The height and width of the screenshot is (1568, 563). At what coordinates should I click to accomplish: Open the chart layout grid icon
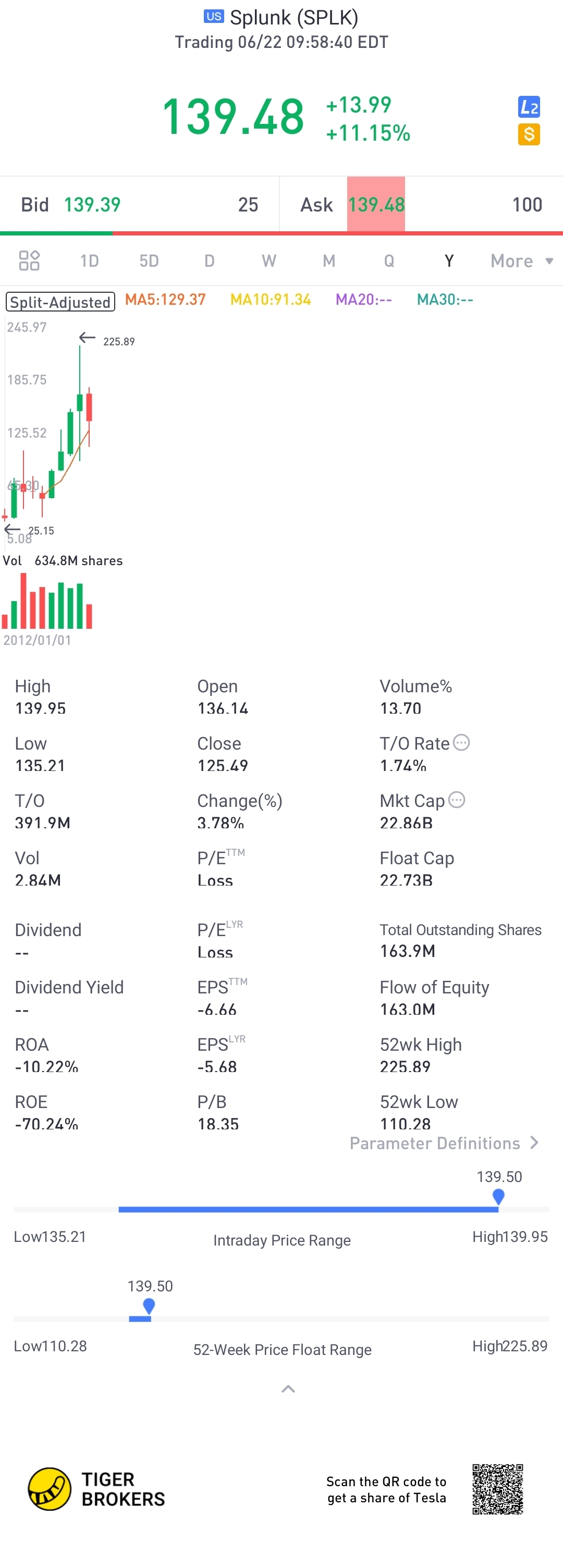(29, 260)
